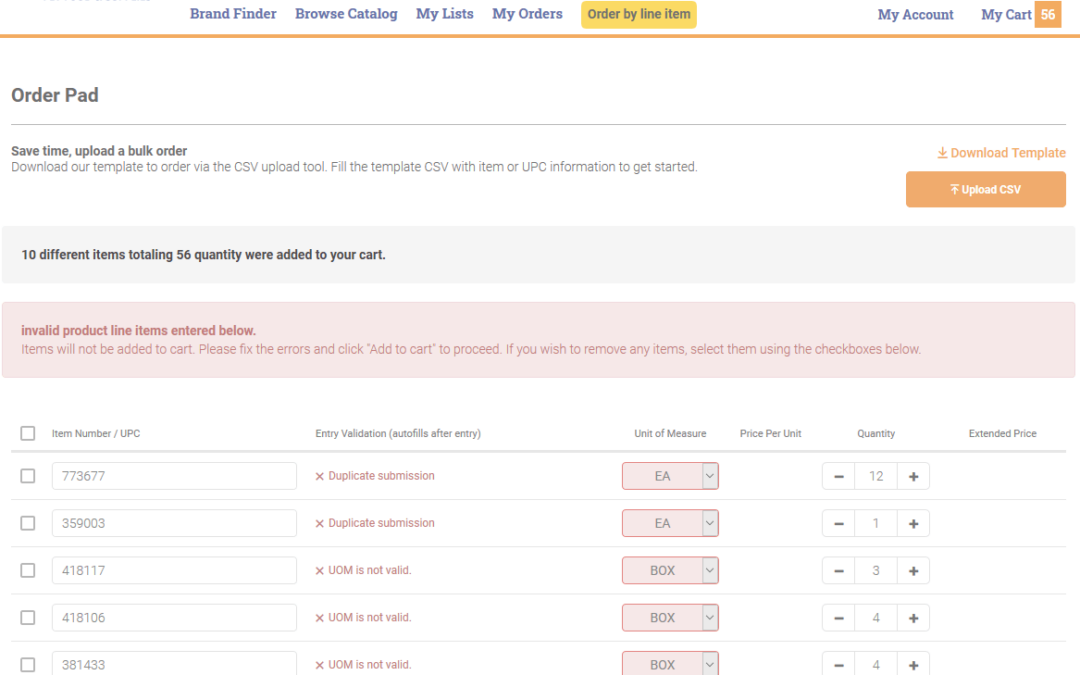The image size is (1080, 675).
Task: Click UOM is not valid for 381433
Action: [363, 665]
